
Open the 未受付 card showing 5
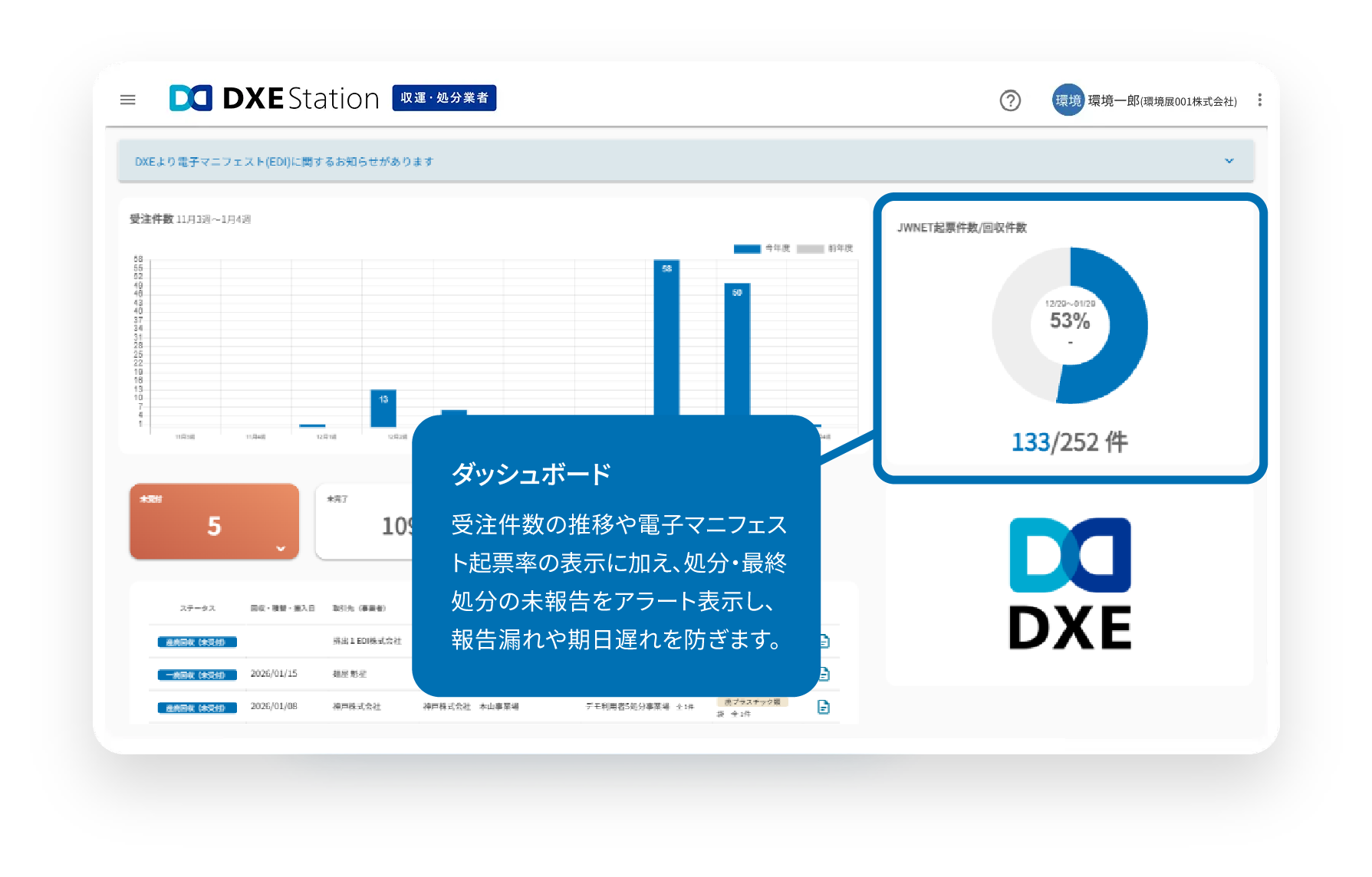coord(214,521)
